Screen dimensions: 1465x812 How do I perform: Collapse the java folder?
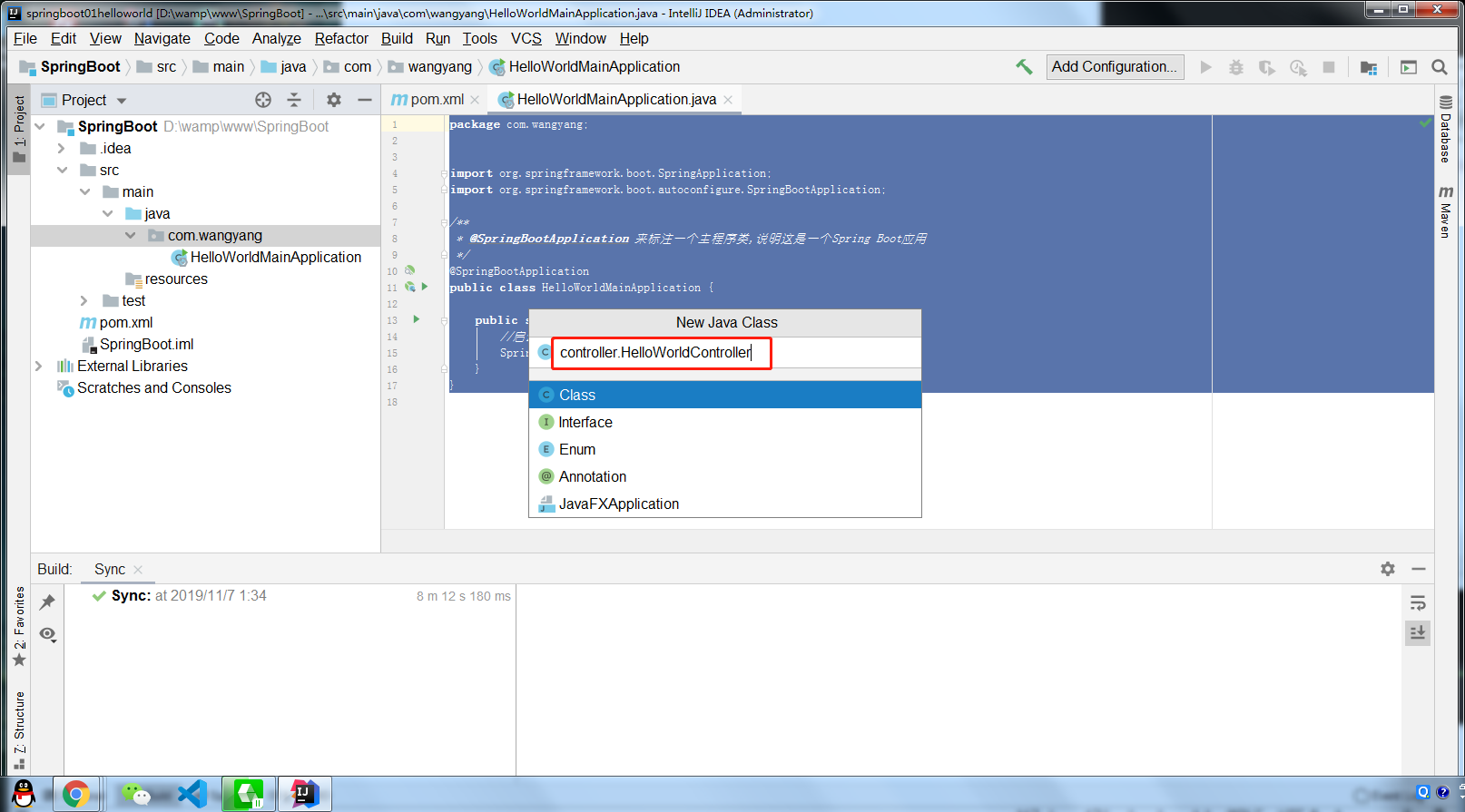107,213
